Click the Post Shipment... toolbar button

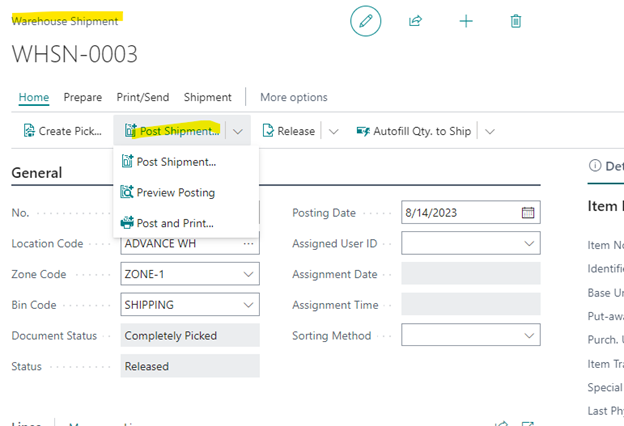(x=171, y=131)
